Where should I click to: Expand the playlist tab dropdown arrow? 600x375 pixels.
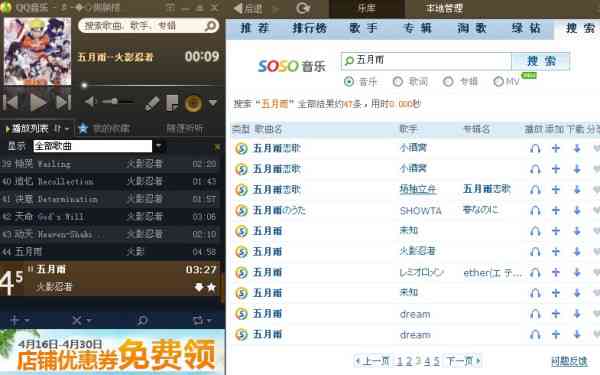coord(67,129)
